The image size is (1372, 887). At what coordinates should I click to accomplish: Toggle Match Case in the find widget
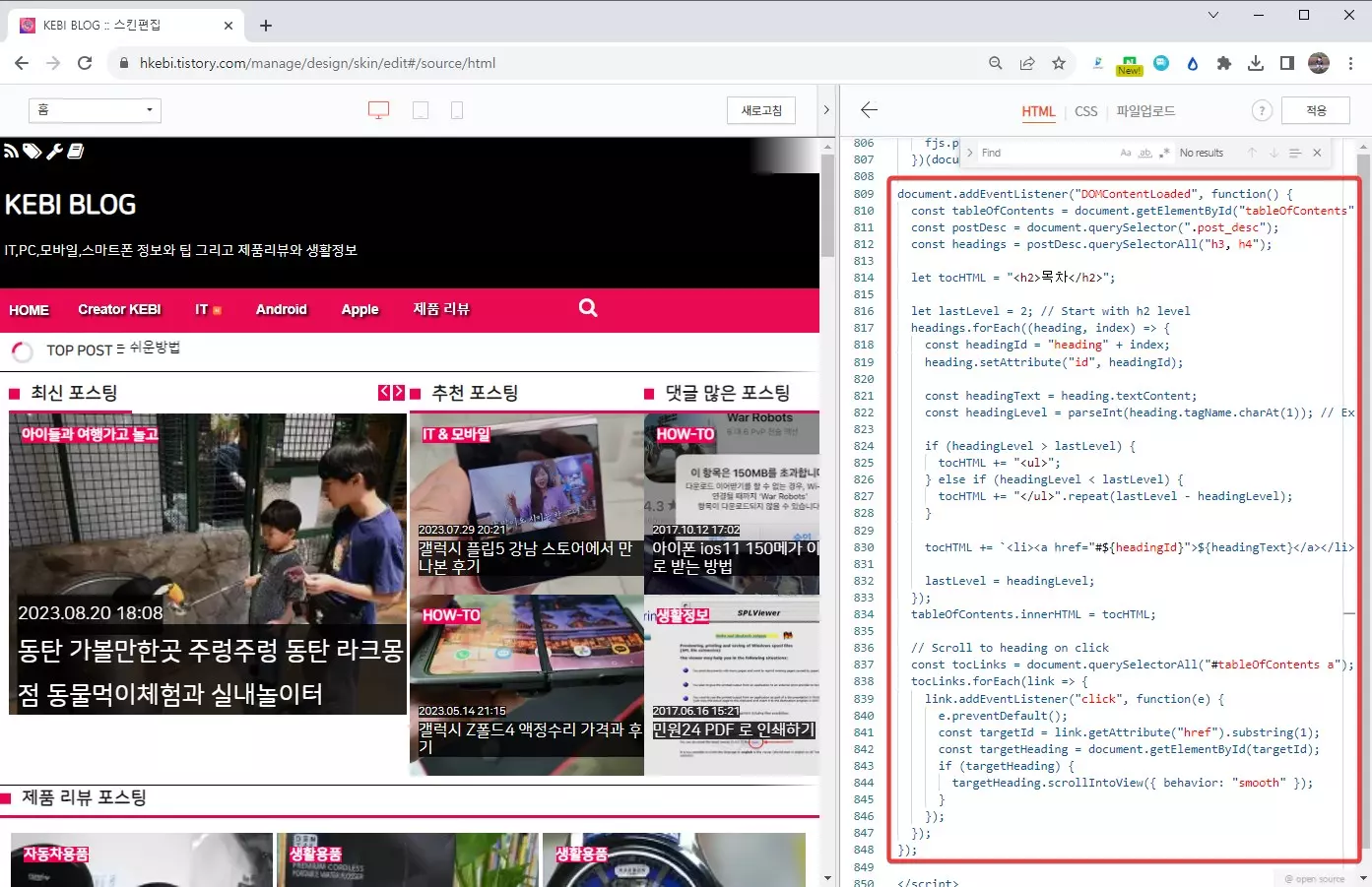pyautogui.click(x=1126, y=153)
